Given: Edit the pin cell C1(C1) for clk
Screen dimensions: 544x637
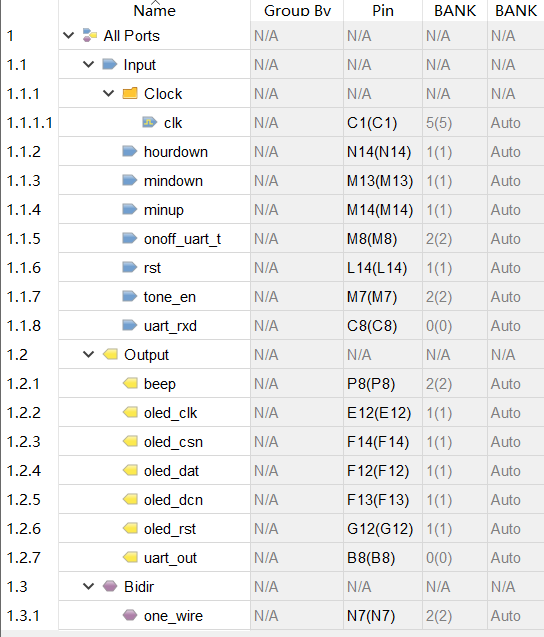Looking at the screenshot, I should (383, 122).
